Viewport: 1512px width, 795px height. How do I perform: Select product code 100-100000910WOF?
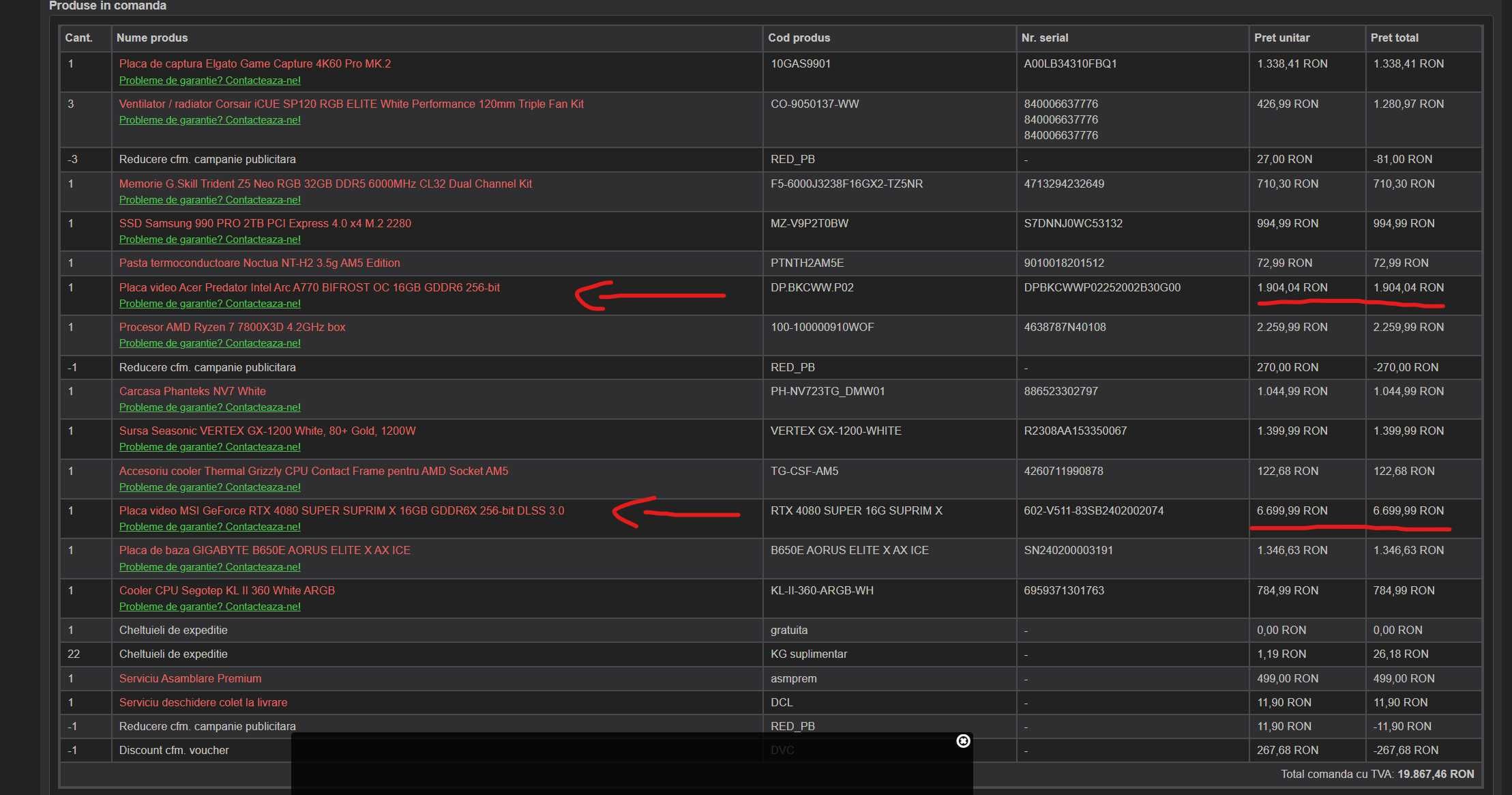click(822, 328)
